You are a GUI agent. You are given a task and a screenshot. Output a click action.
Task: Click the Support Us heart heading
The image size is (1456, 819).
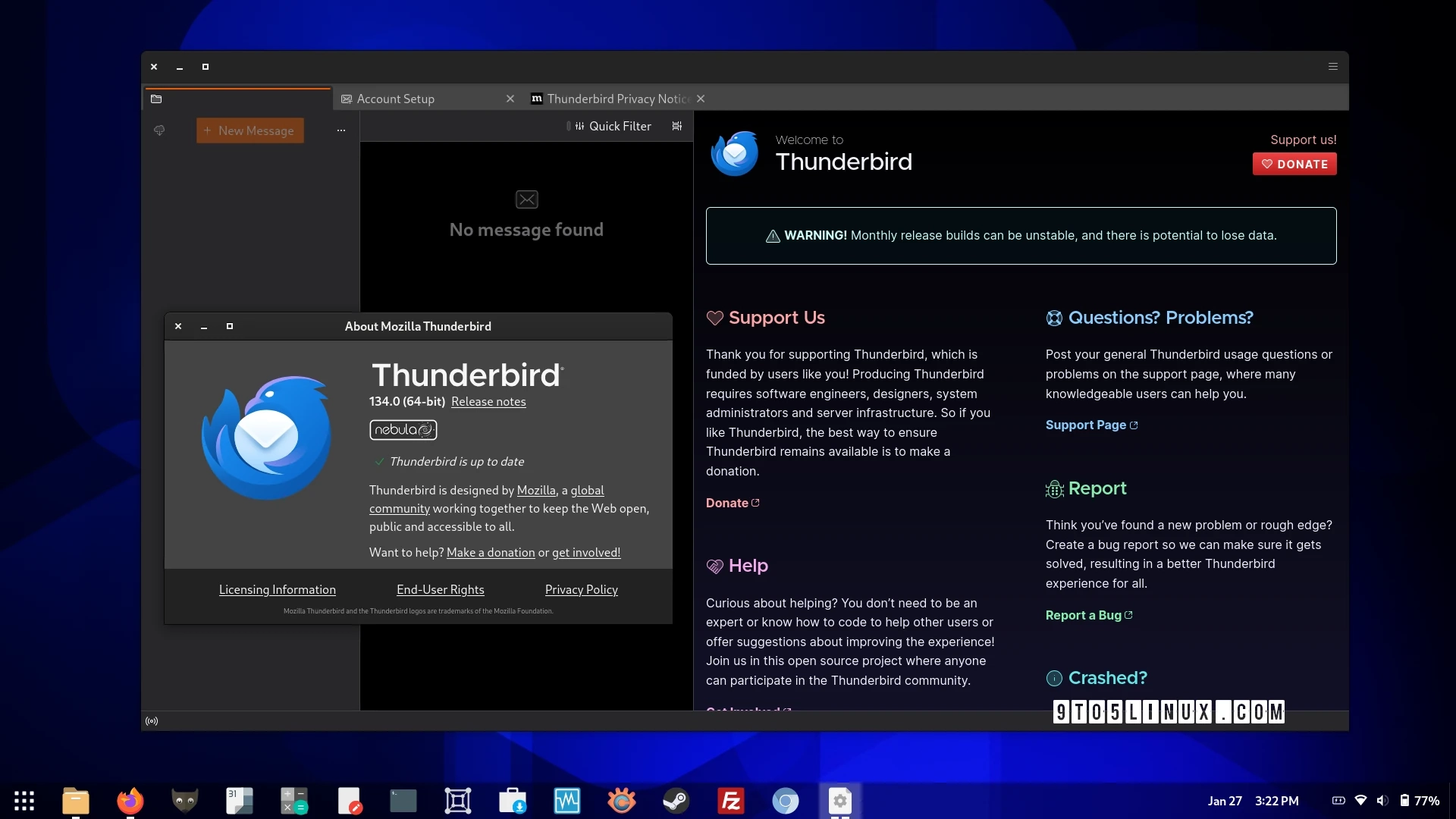[x=766, y=318]
